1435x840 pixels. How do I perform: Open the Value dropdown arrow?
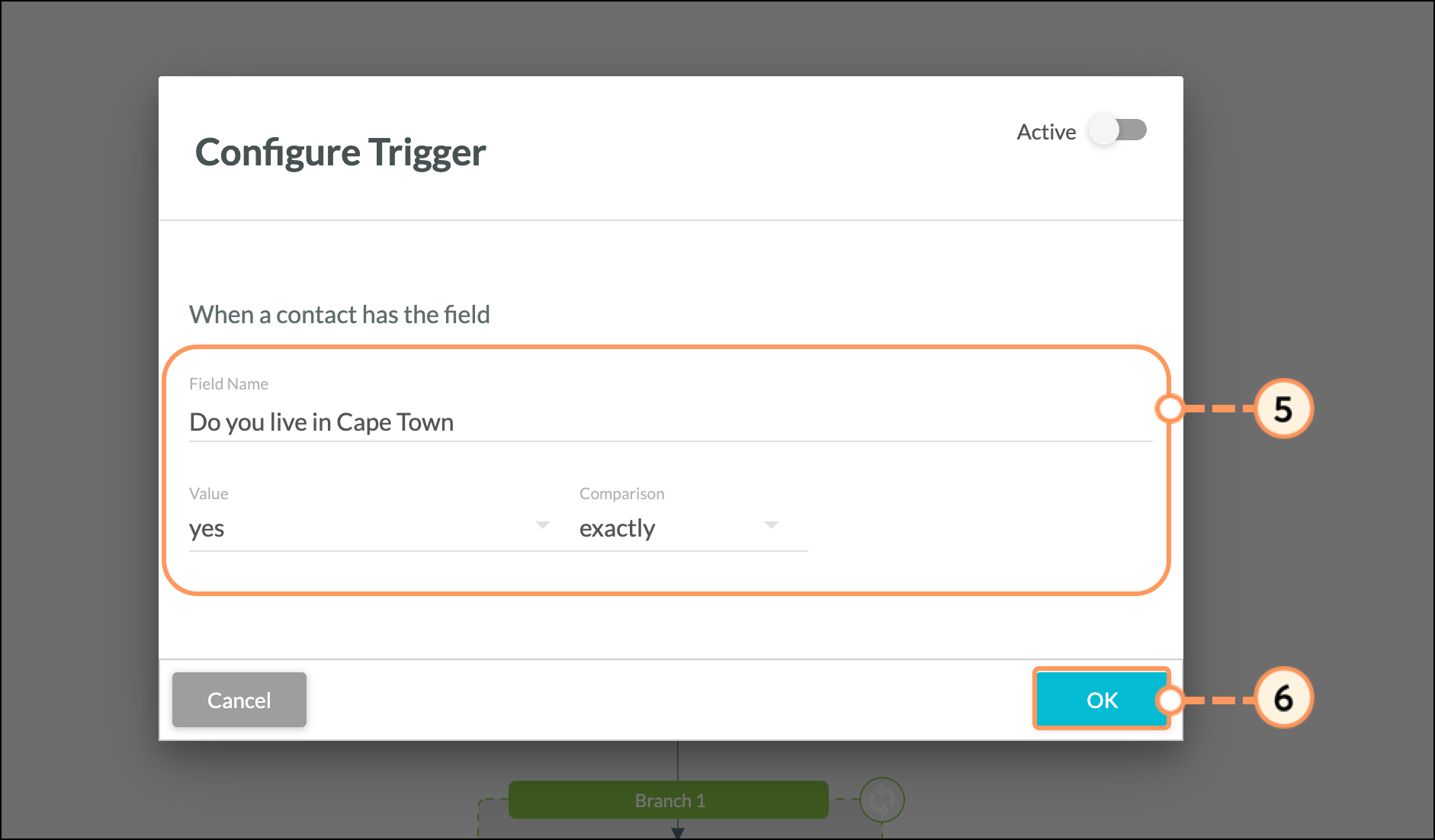[543, 525]
